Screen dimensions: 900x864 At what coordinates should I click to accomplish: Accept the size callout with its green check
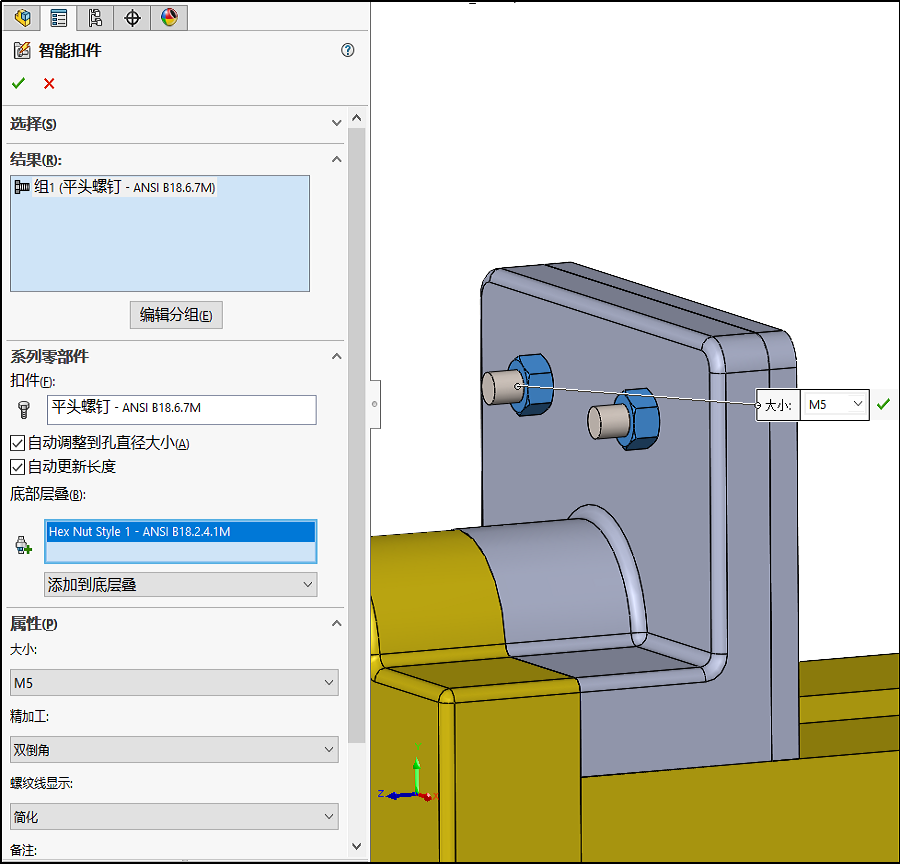pos(883,404)
